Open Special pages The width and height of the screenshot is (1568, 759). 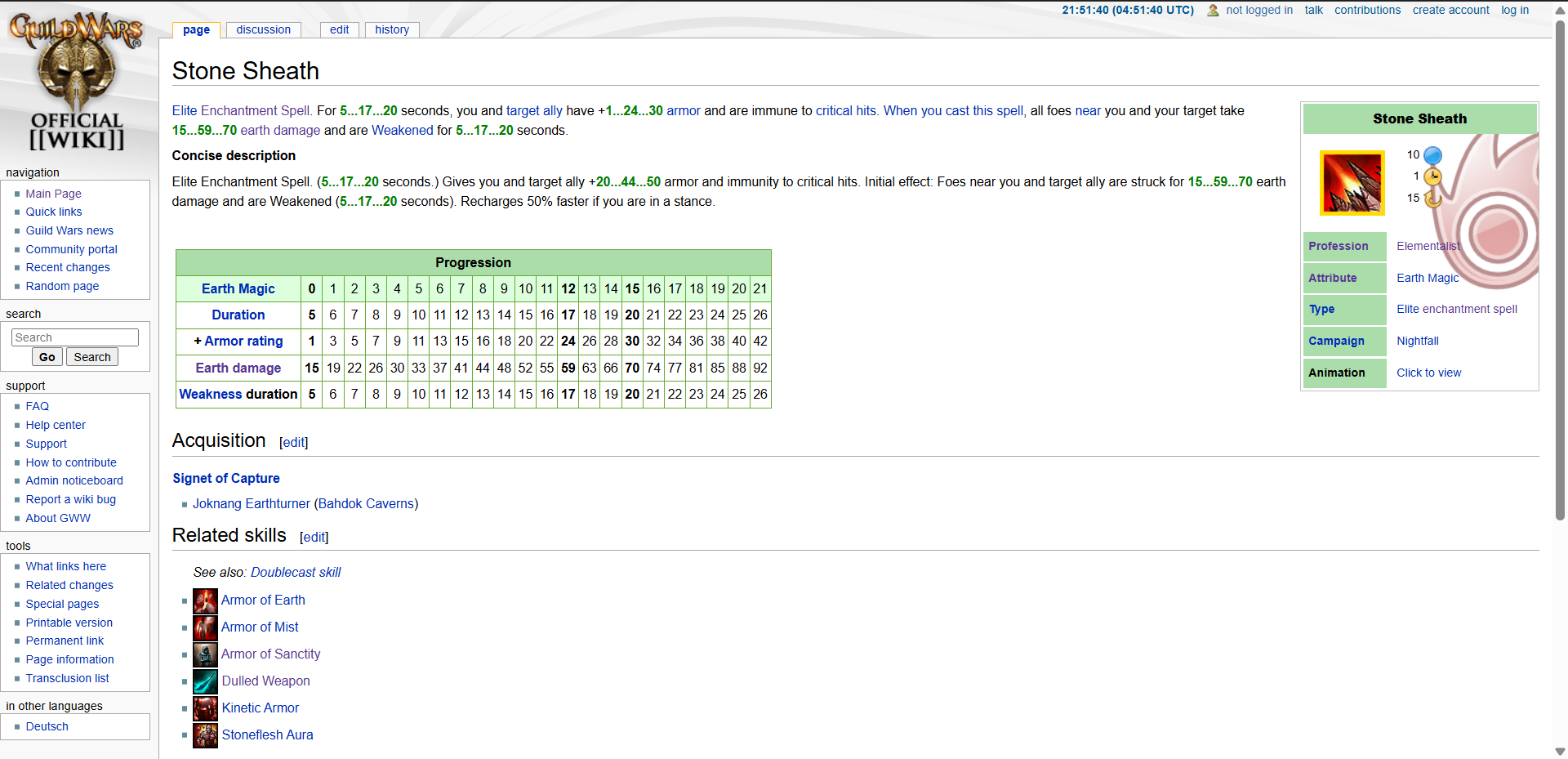[62, 604]
